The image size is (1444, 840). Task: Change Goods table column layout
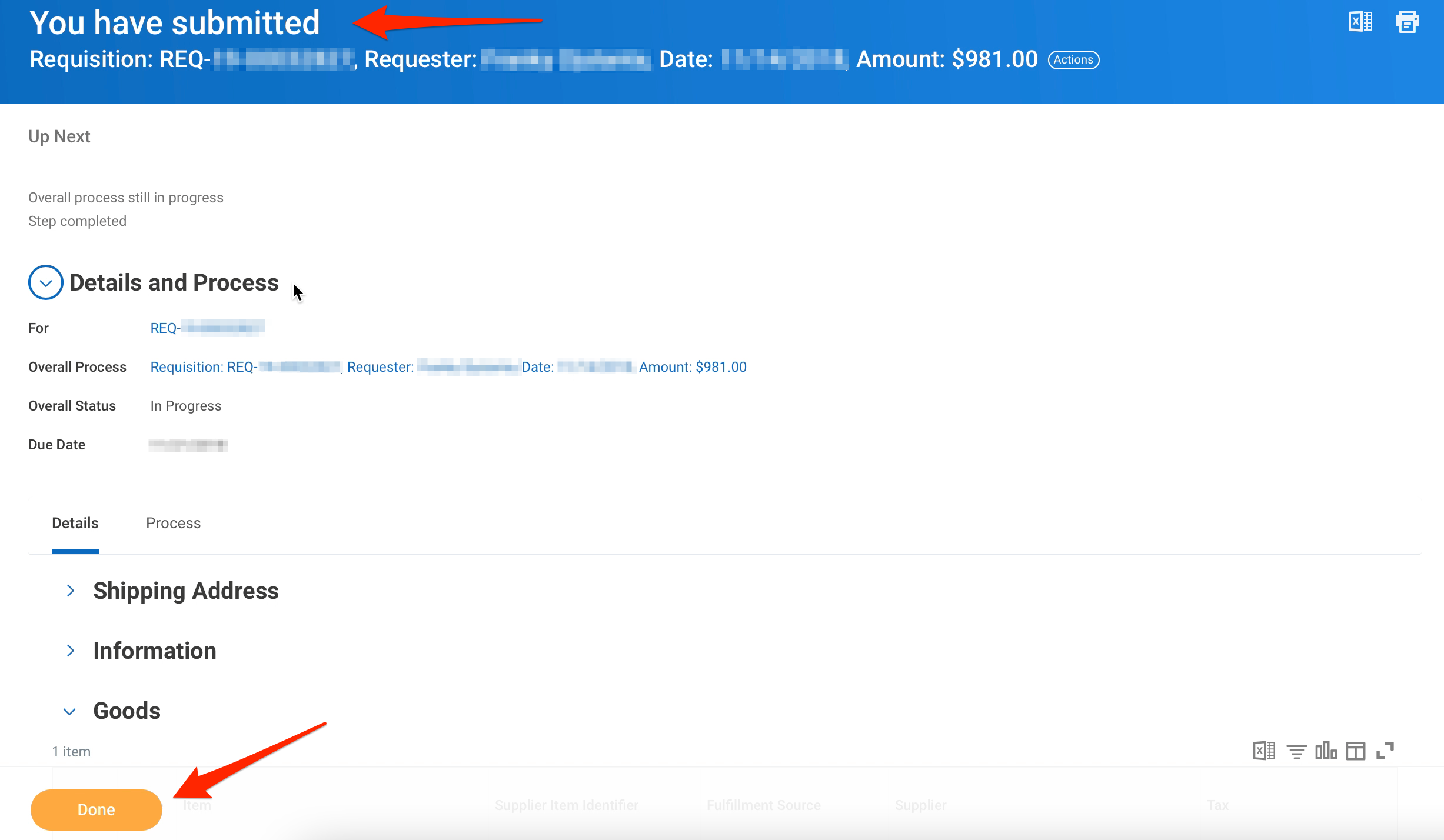pyautogui.click(x=1355, y=751)
